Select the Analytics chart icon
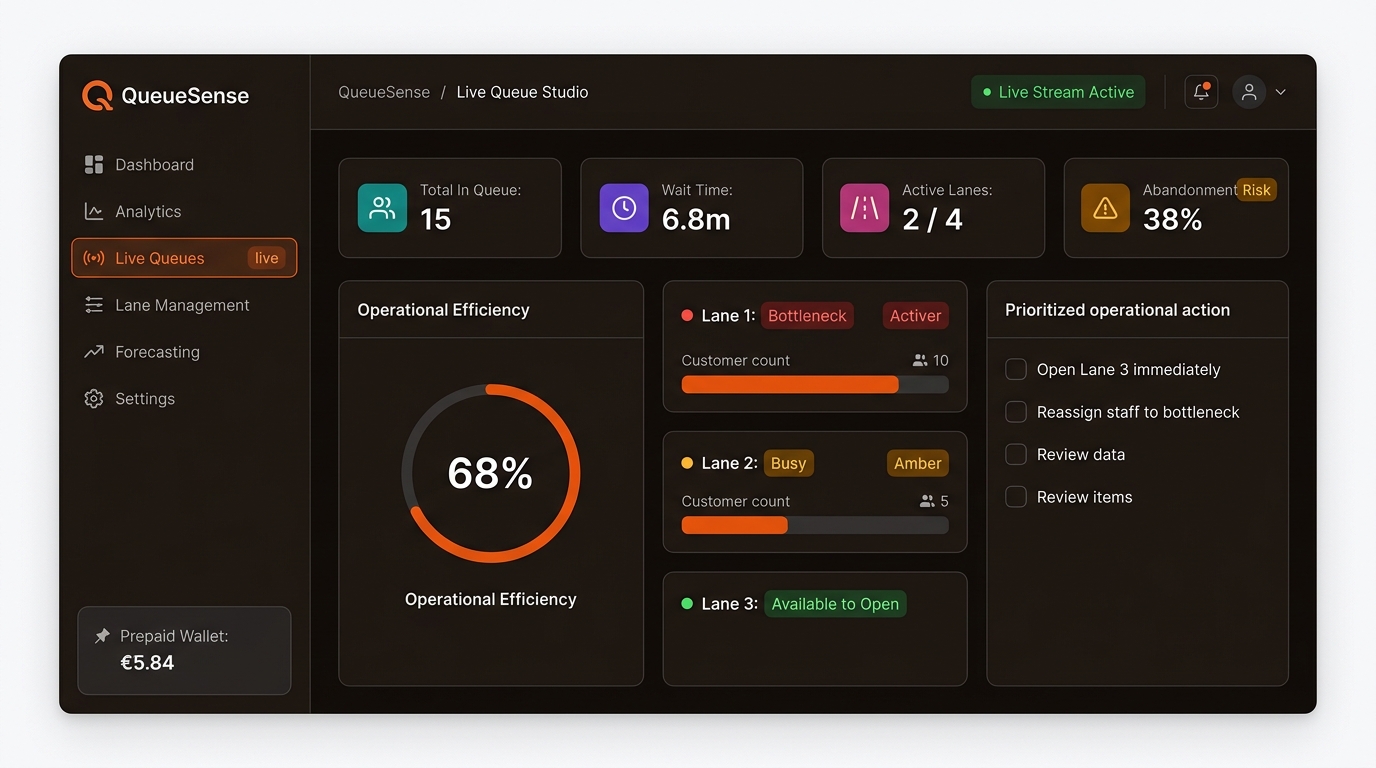Viewport: 1376px width, 768px height. coord(94,211)
